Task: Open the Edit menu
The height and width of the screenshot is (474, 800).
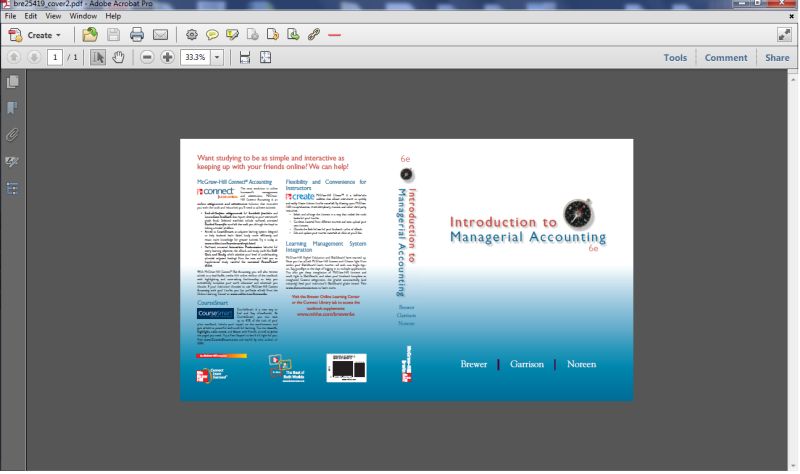Action: click(31, 16)
